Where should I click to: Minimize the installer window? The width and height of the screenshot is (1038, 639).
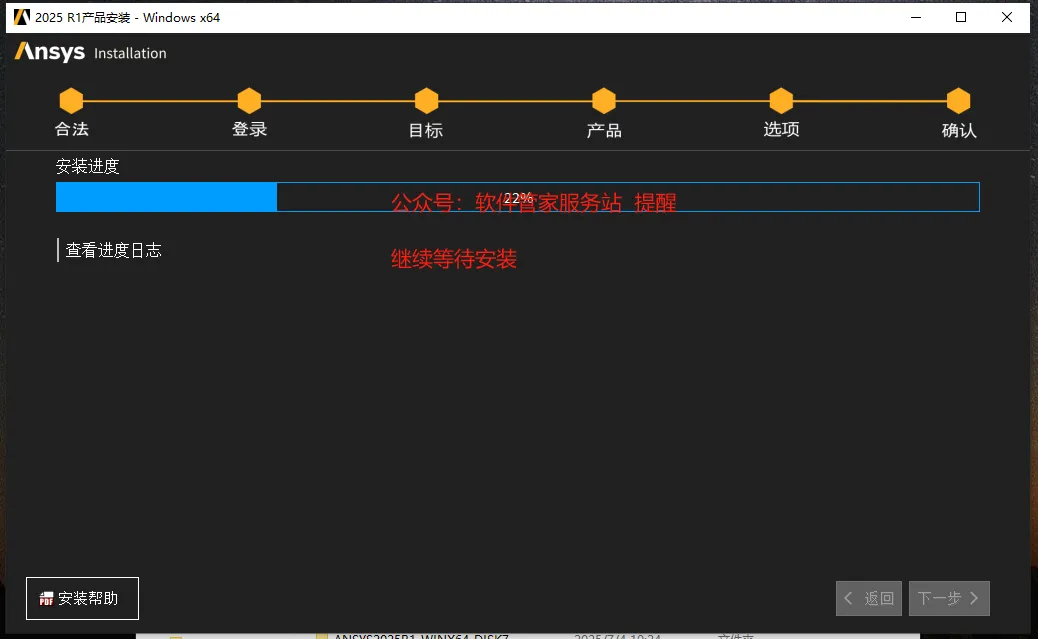916,17
